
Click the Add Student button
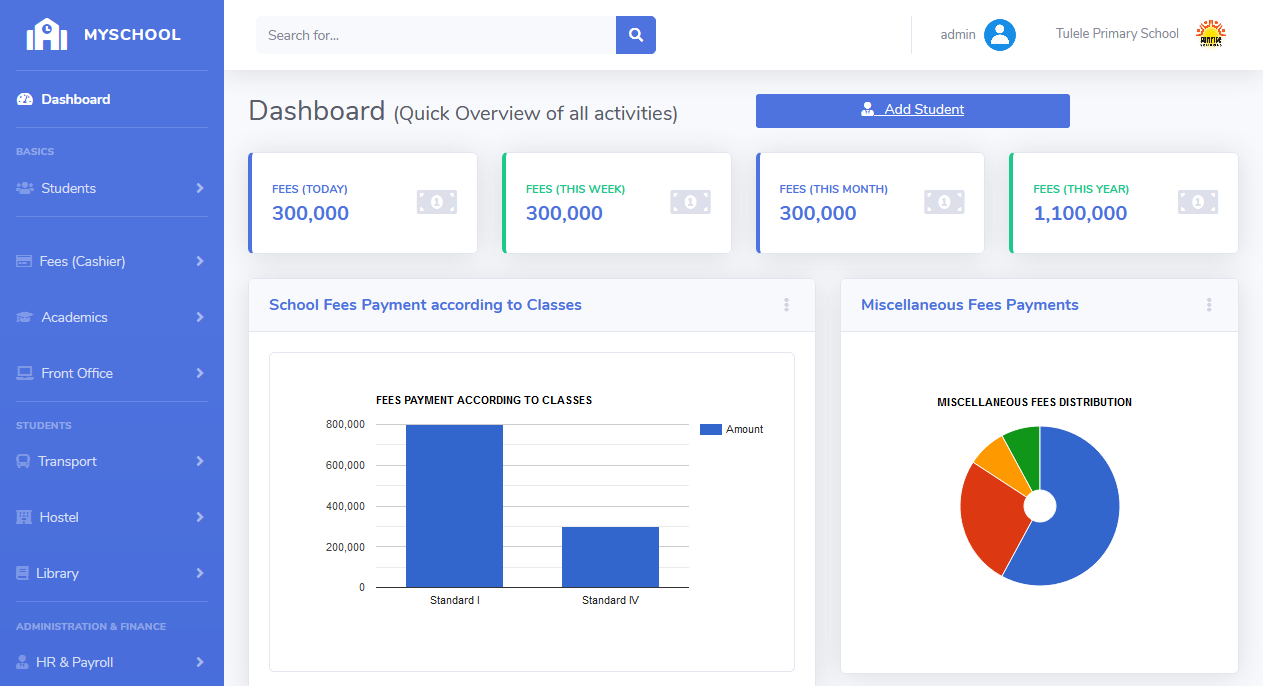[x=913, y=111]
